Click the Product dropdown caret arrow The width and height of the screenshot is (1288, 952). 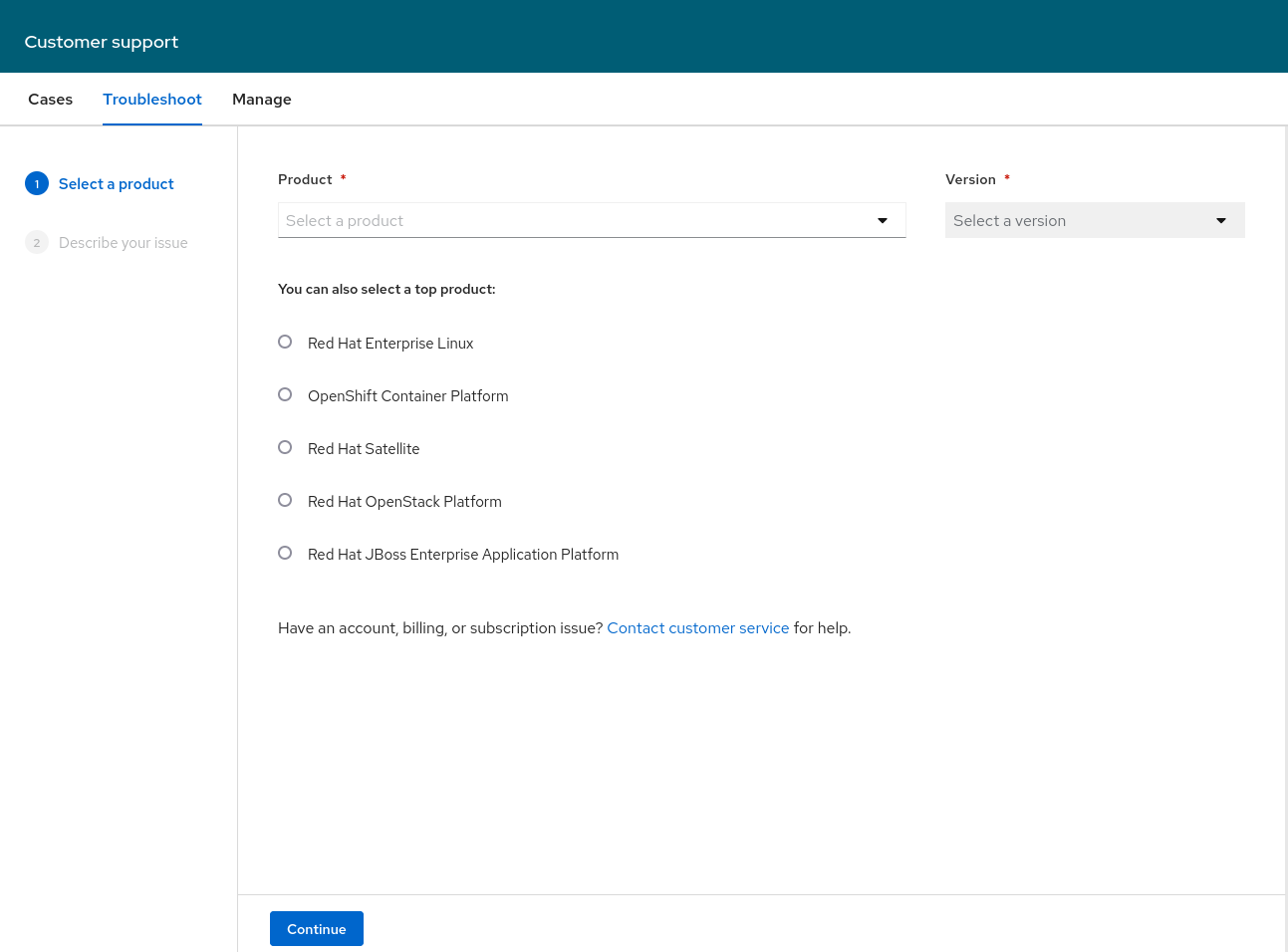[882, 221]
